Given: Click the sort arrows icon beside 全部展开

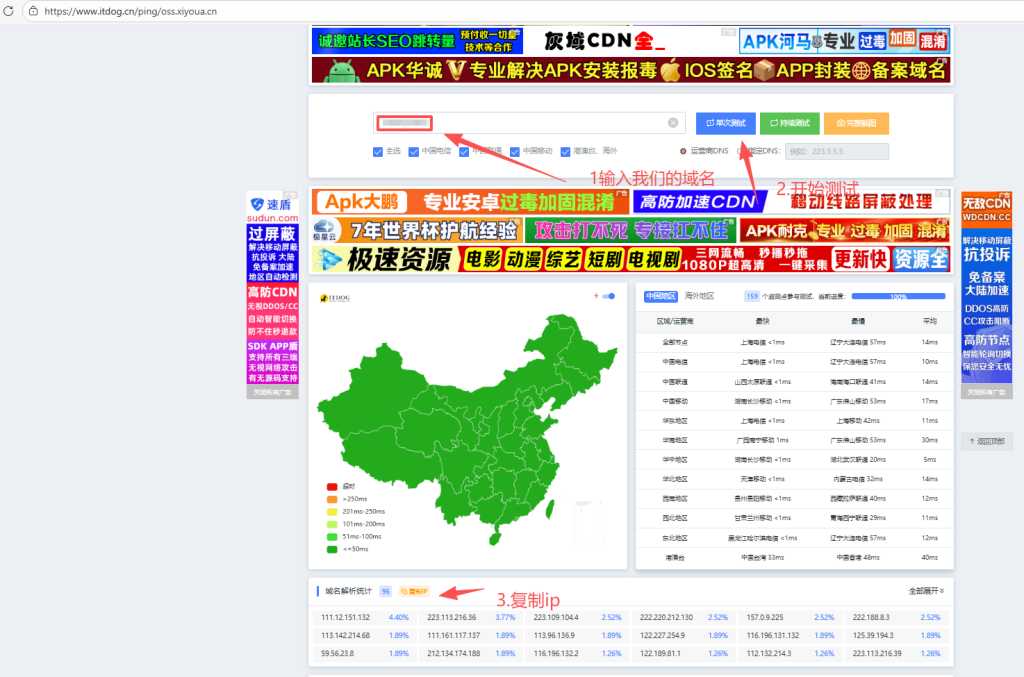Looking at the screenshot, I should pos(940,591).
